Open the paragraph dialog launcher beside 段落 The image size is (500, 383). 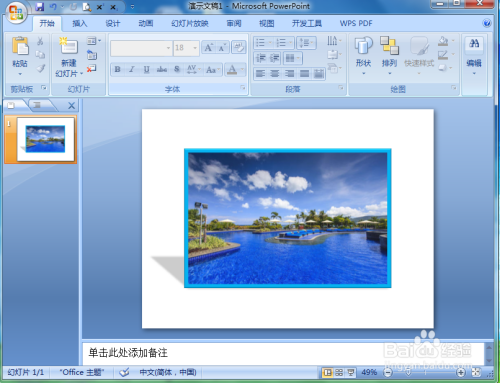[341, 88]
